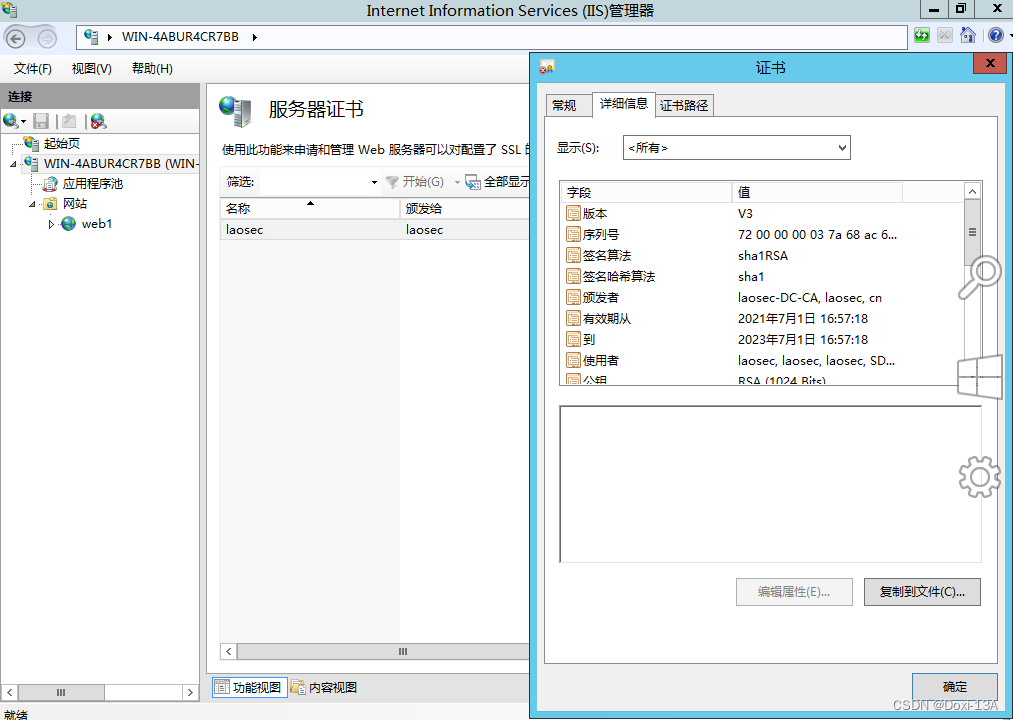Click 确定 to close certificate dialog

pos(955,686)
